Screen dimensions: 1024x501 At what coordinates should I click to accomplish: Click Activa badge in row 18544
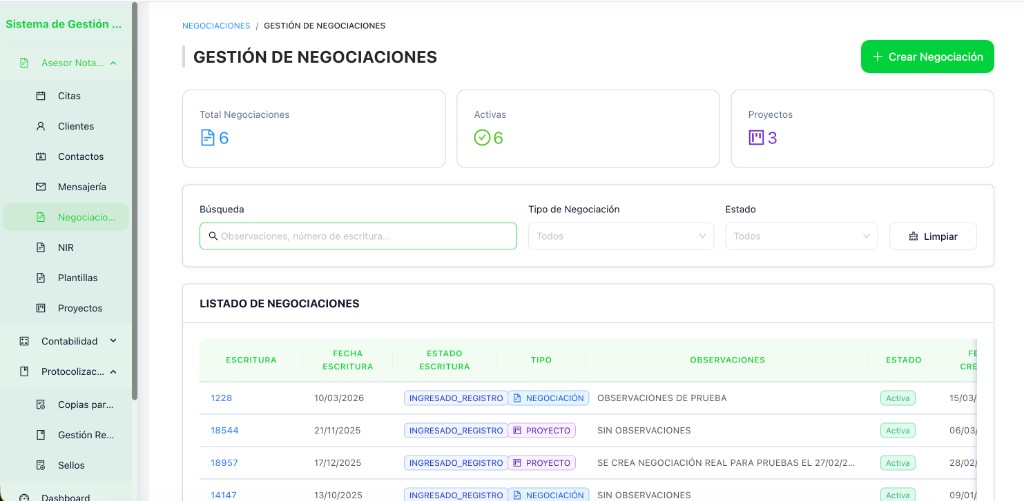898,430
